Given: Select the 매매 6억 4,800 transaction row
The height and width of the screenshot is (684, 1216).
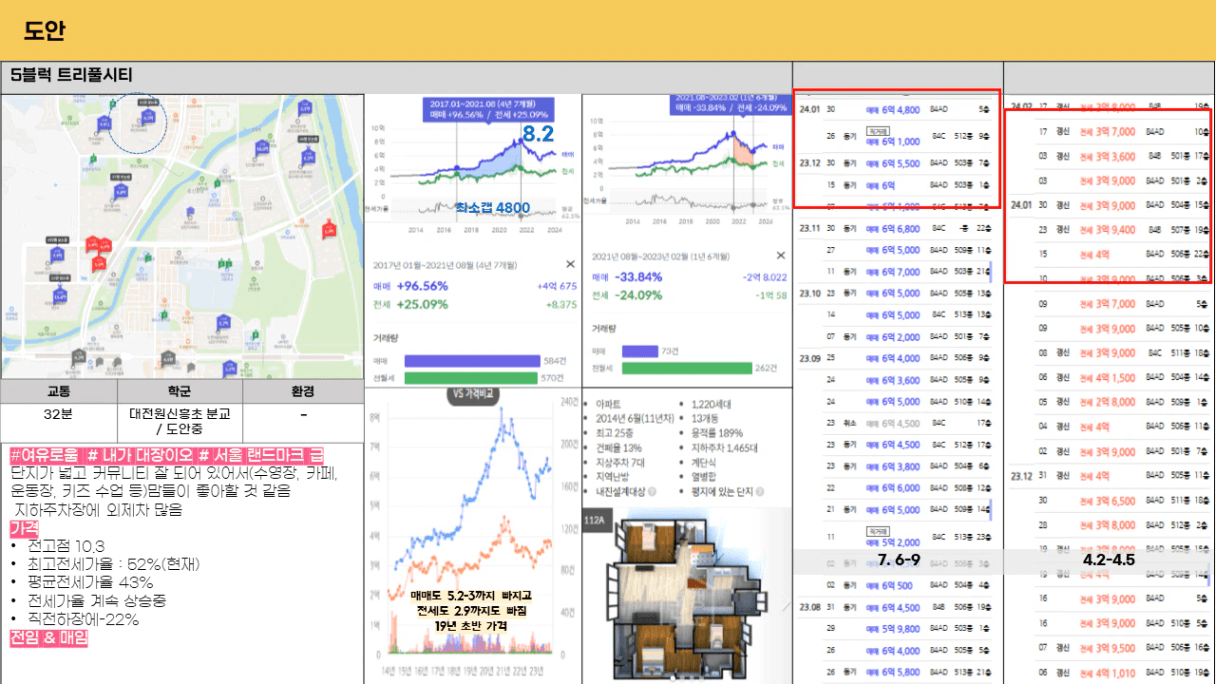Looking at the screenshot, I should [x=896, y=109].
